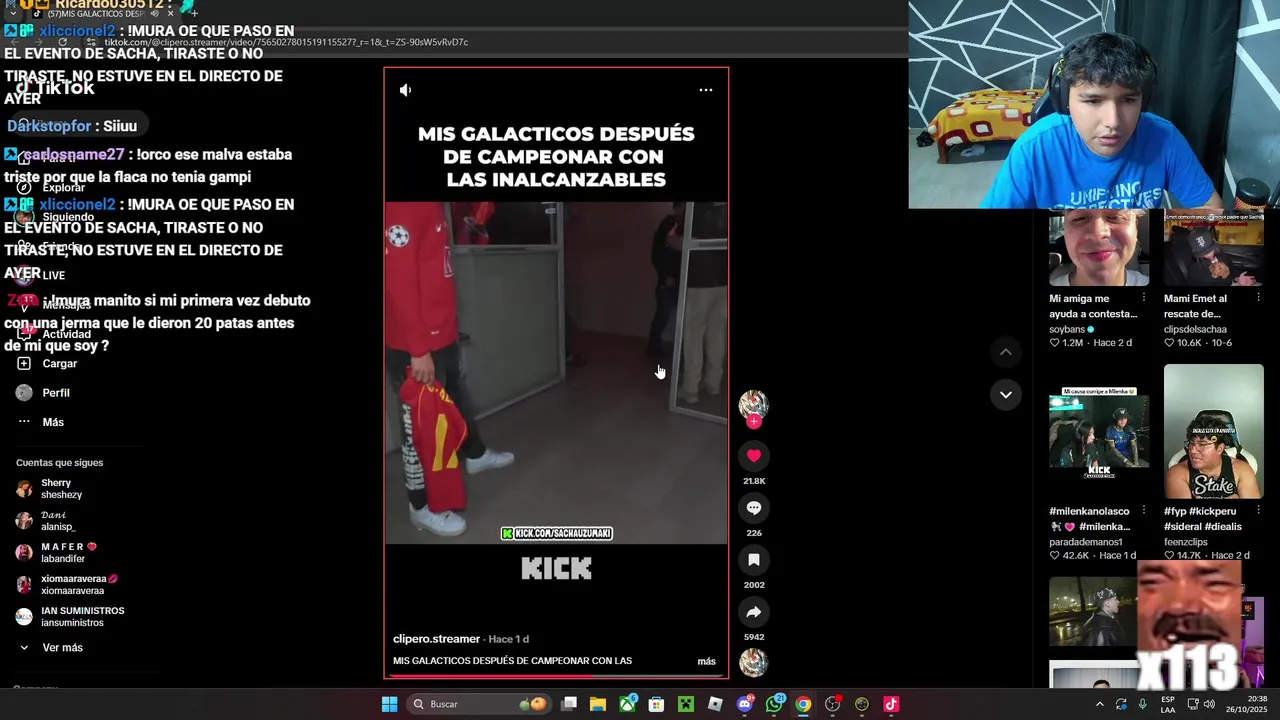Click the Buscar taskbar search box
Viewport: 1280px width, 720px height.
click(478, 704)
